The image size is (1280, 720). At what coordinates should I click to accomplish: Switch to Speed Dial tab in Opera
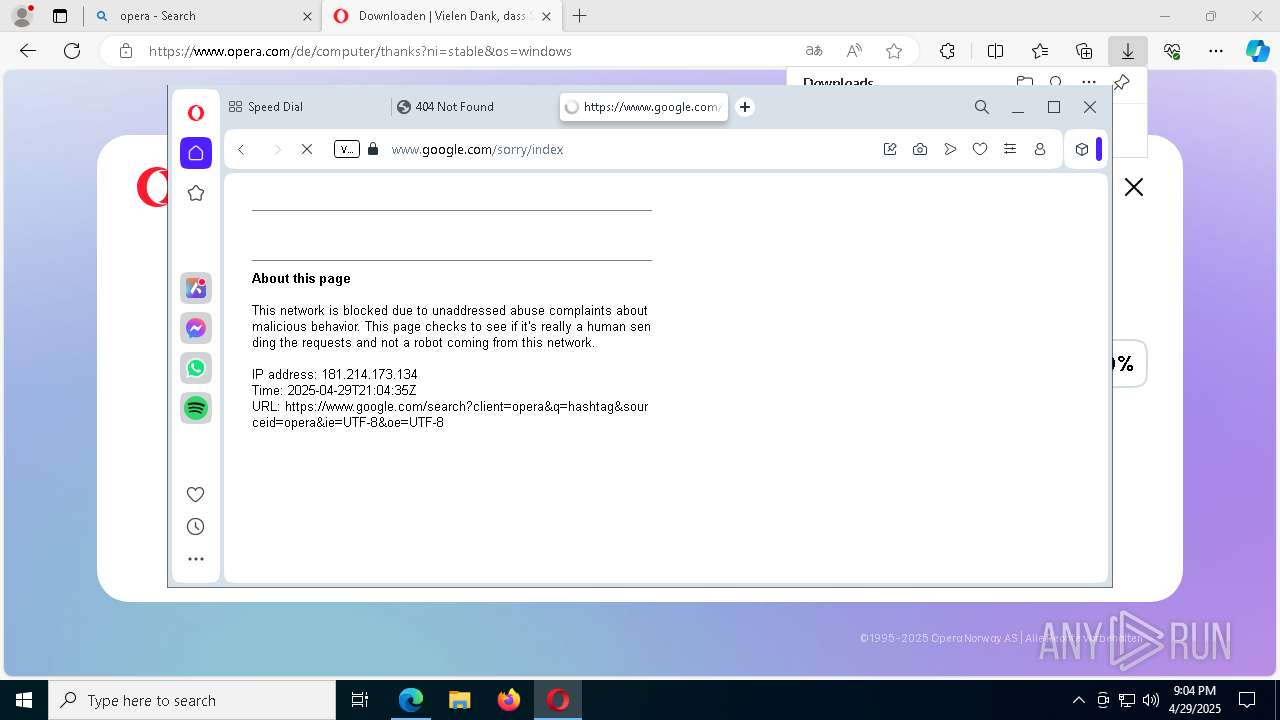[305, 107]
